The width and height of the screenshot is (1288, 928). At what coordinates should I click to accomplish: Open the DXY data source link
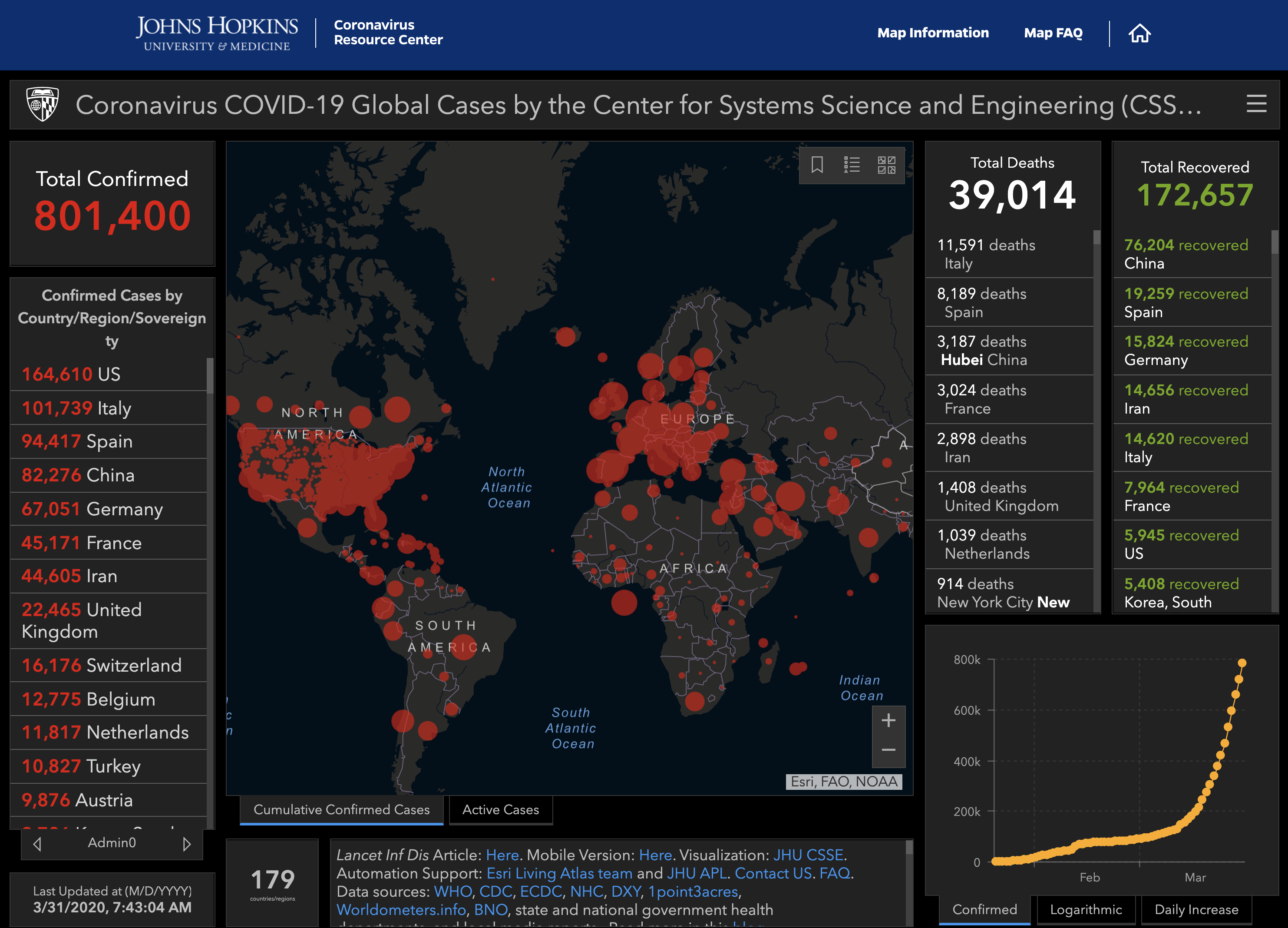pyautogui.click(x=625, y=892)
